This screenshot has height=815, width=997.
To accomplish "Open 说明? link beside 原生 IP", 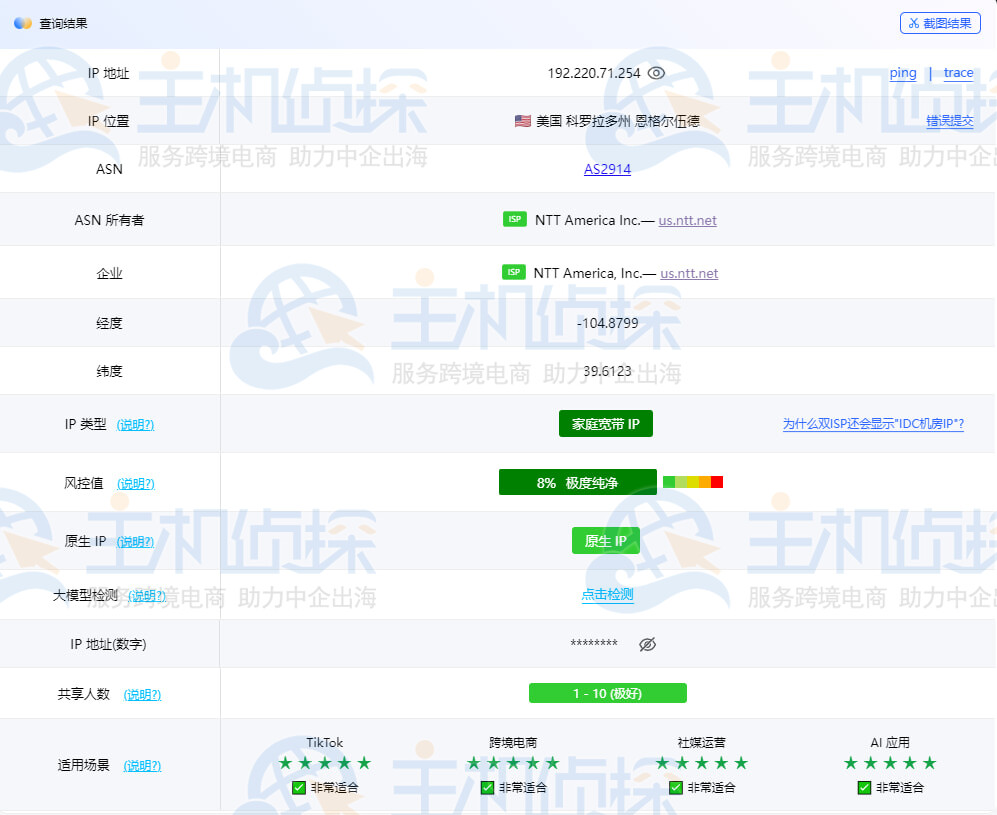I will click(135, 542).
